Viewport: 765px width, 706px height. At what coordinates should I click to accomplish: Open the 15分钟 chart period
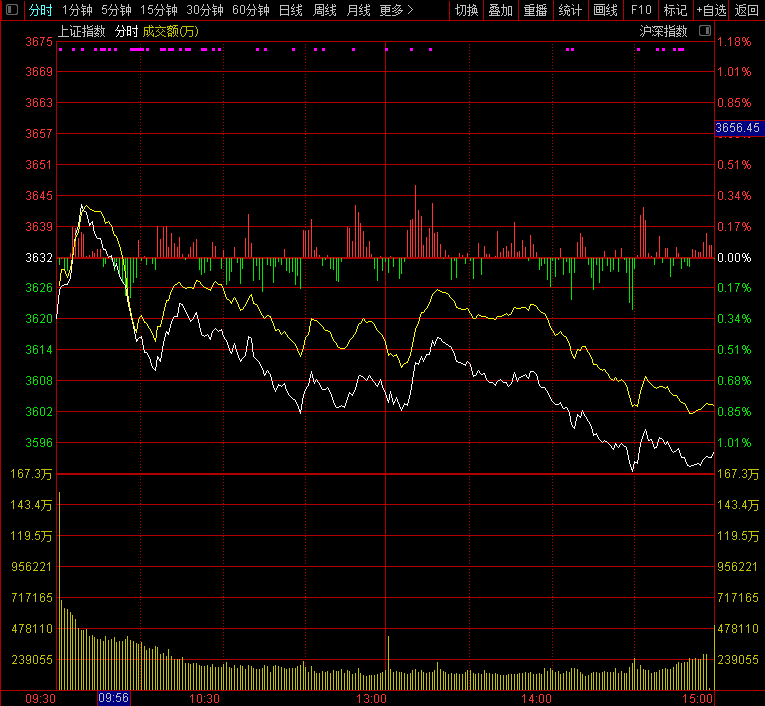tap(159, 11)
